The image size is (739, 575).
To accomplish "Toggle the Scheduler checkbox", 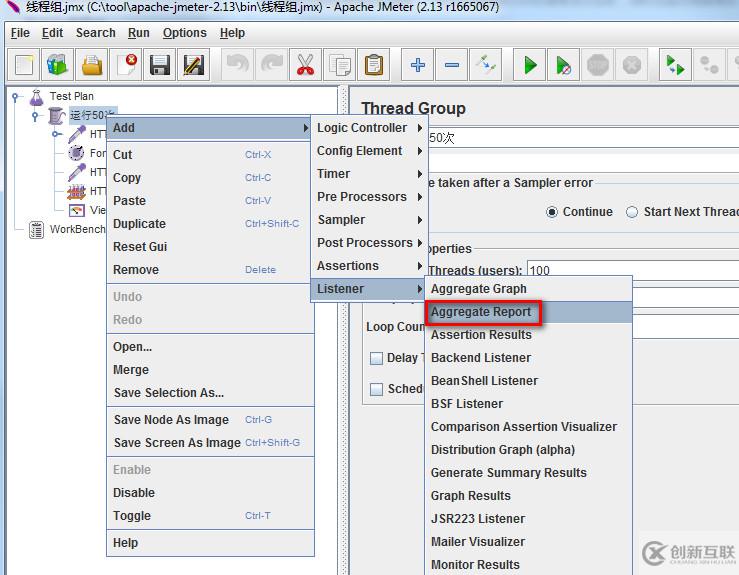I will (376, 389).
